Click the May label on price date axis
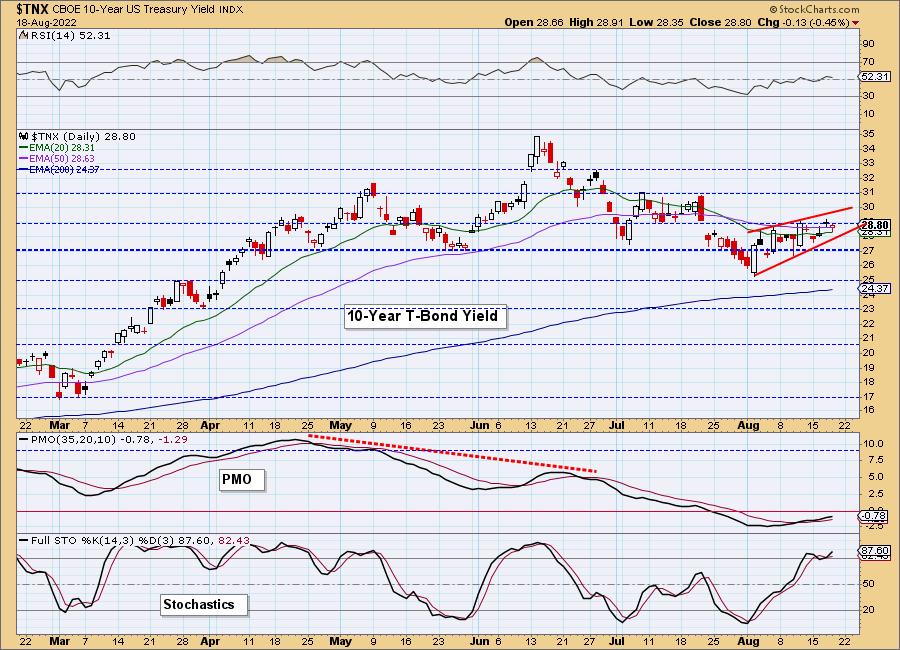 click(x=341, y=425)
